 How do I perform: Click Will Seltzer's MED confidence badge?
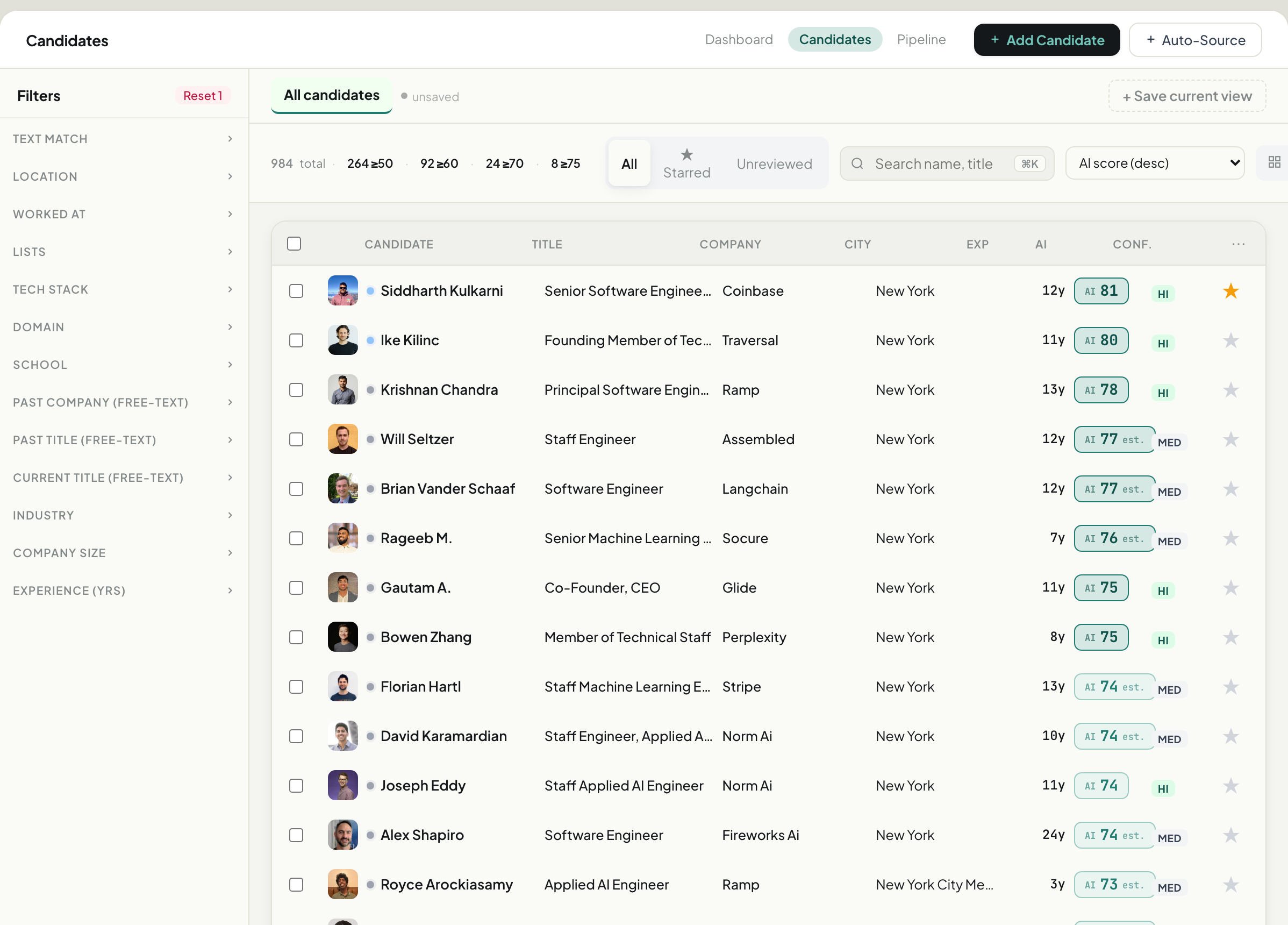pos(1170,442)
